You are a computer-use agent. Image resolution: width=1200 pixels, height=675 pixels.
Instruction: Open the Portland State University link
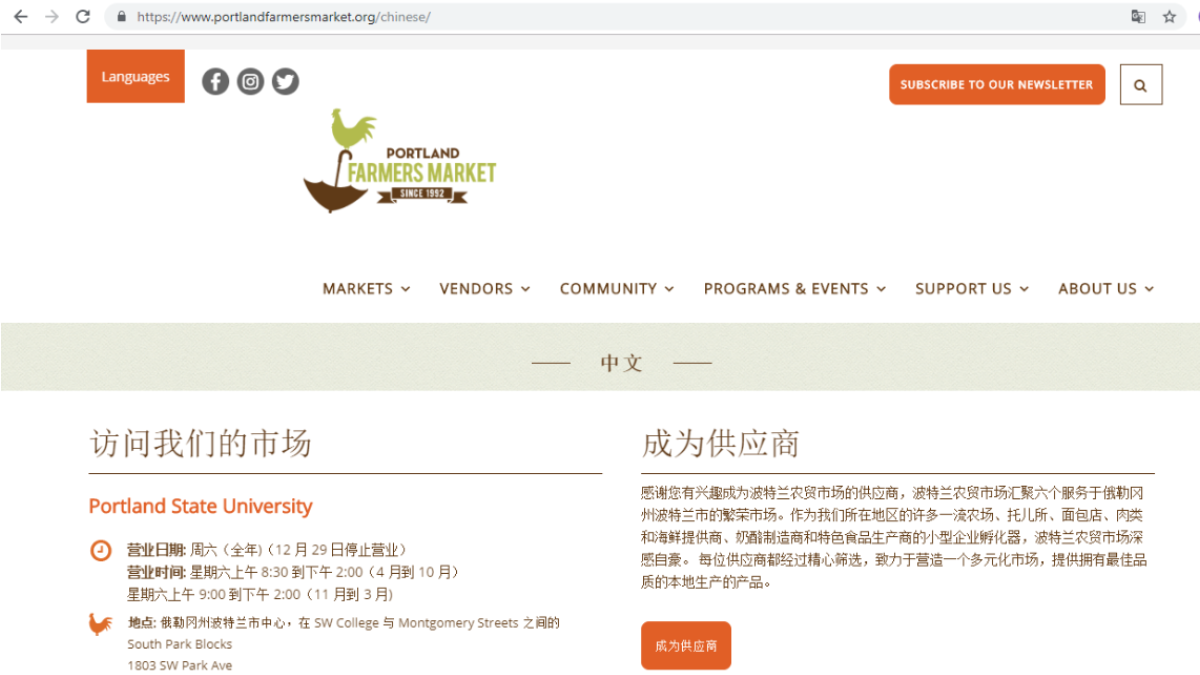(201, 506)
